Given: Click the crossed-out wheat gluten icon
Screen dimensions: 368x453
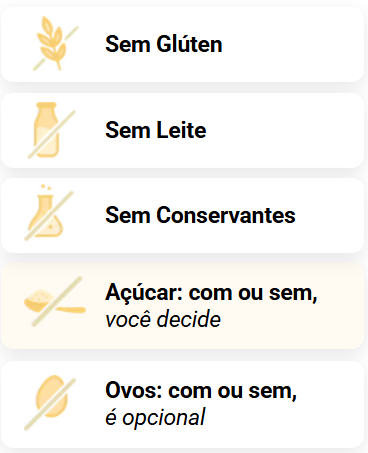Looking at the screenshot, I should (x=55, y=44).
